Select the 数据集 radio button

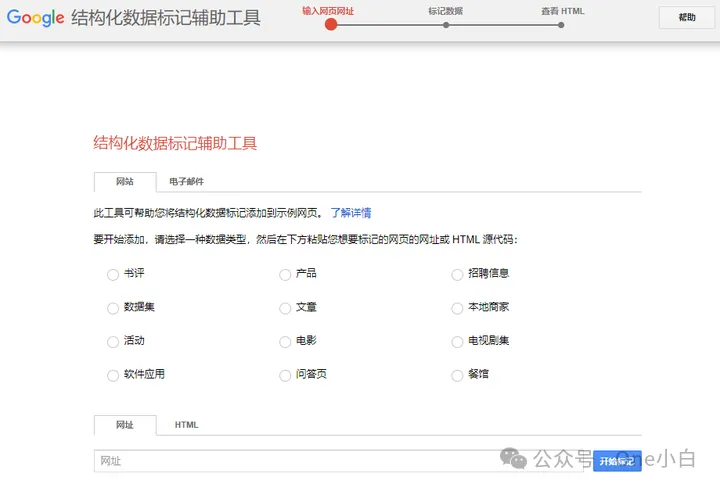[x=113, y=308]
